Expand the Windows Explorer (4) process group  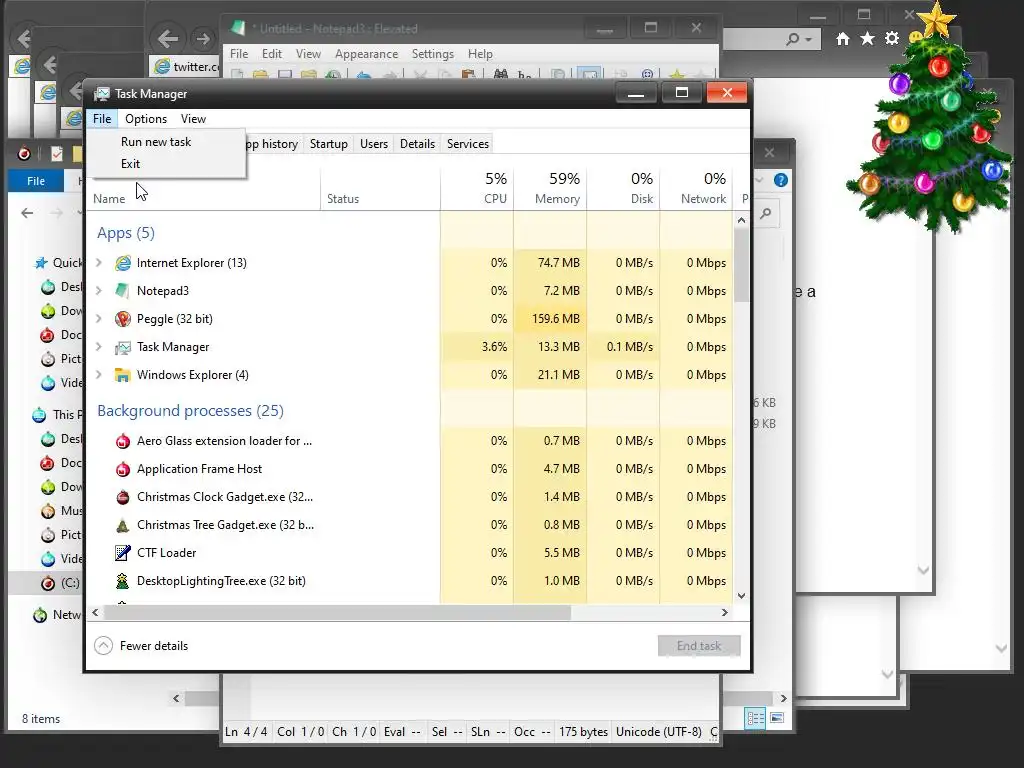click(99, 375)
